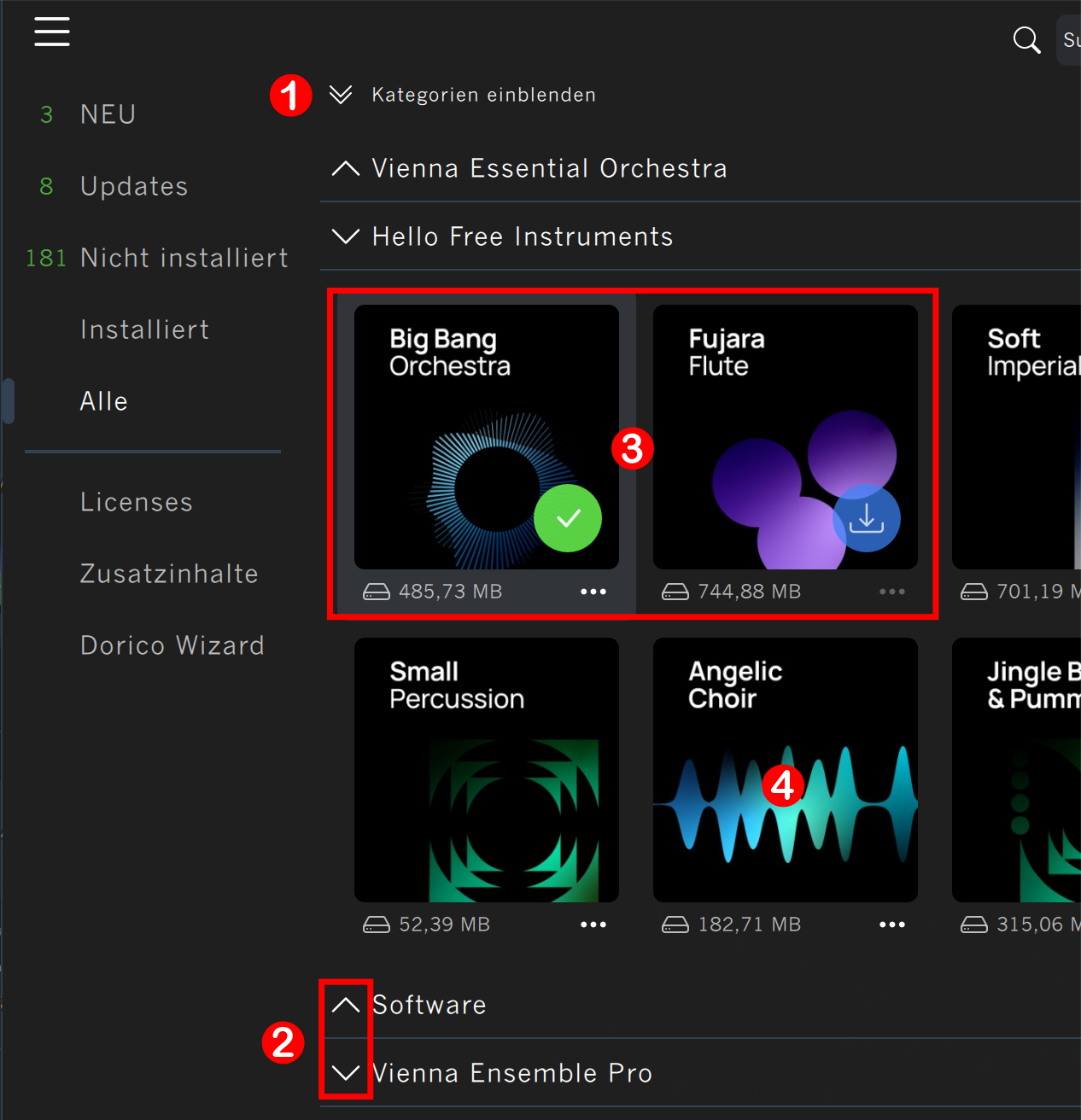Expand the Software section chevron
The width and height of the screenshot is (1081, 1120).
coord(345,1005)
